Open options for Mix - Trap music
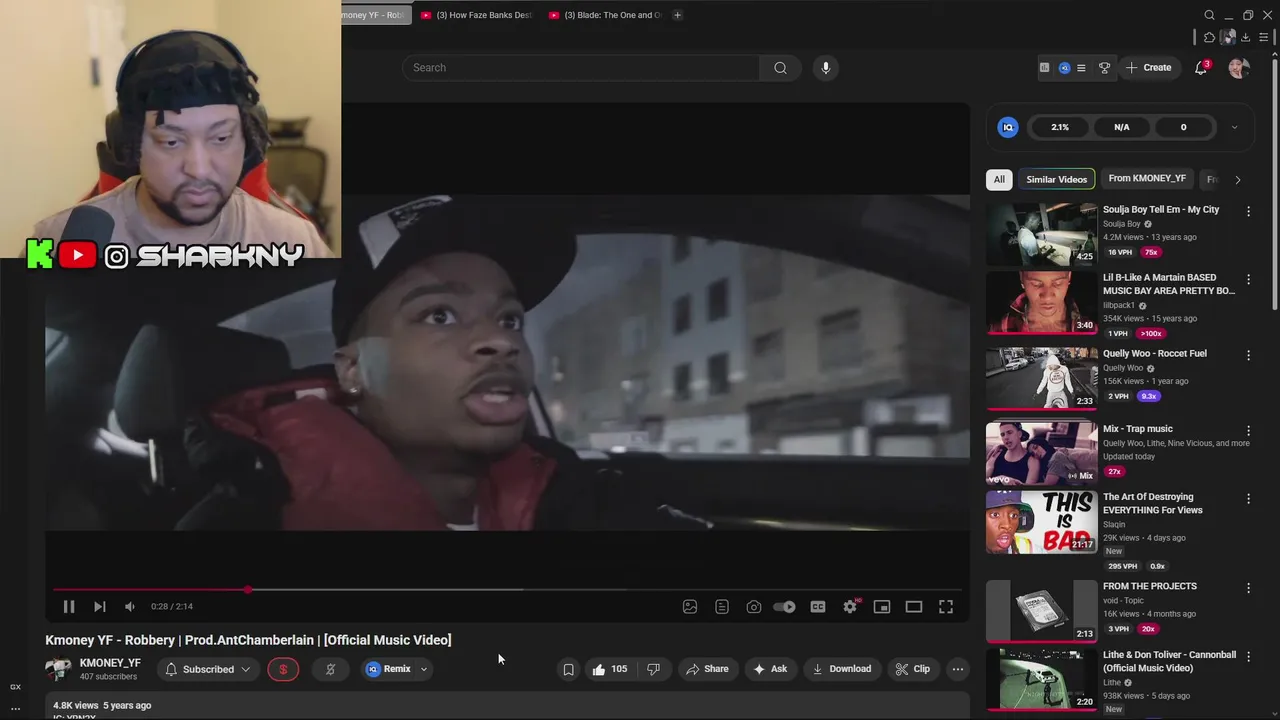This screenshot has height=720, width=1280. pyautogui.click(x=1248, y=430)
